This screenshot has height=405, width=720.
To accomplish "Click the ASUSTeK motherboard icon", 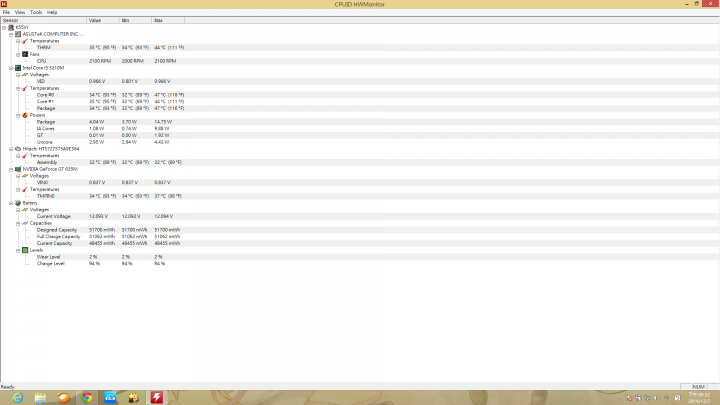I will point(18,34).
